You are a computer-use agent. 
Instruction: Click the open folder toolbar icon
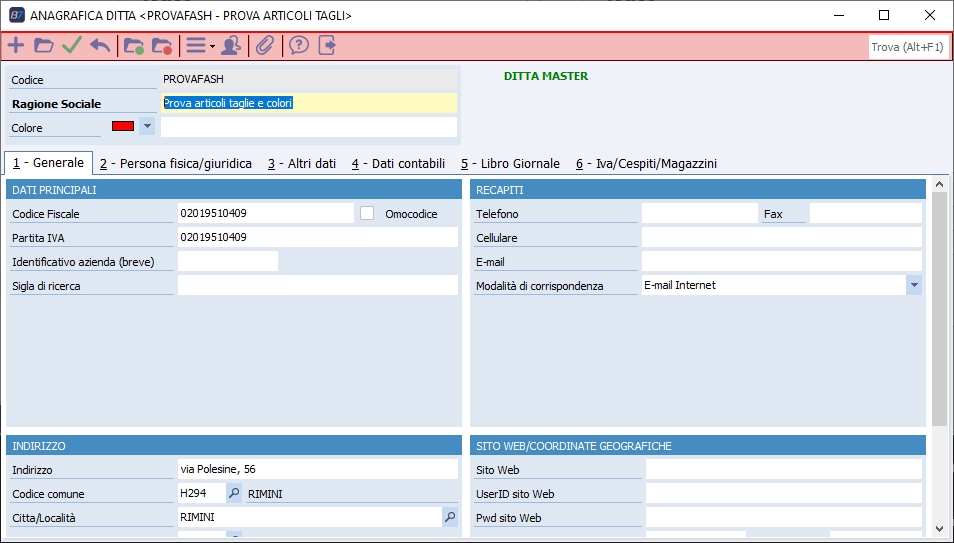click(43, 46)
